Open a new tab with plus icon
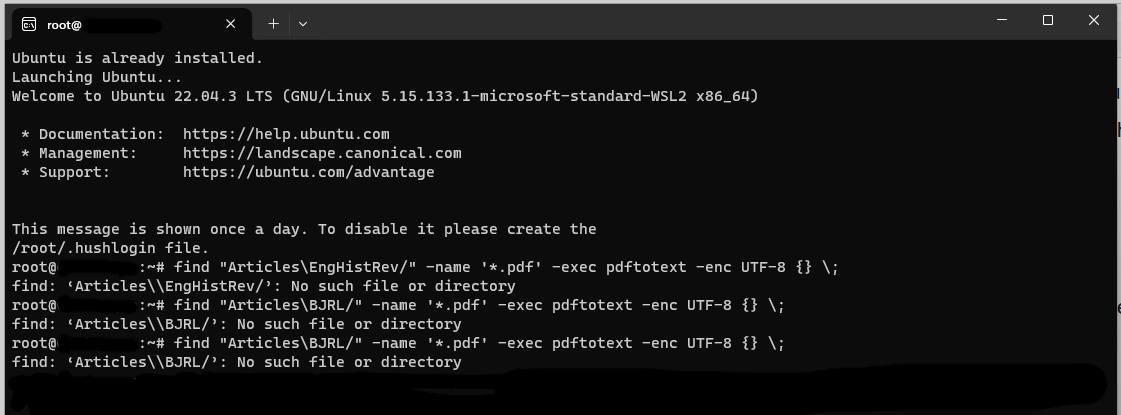Screen dimensions: 1121x415 click(x=273, y=24)
